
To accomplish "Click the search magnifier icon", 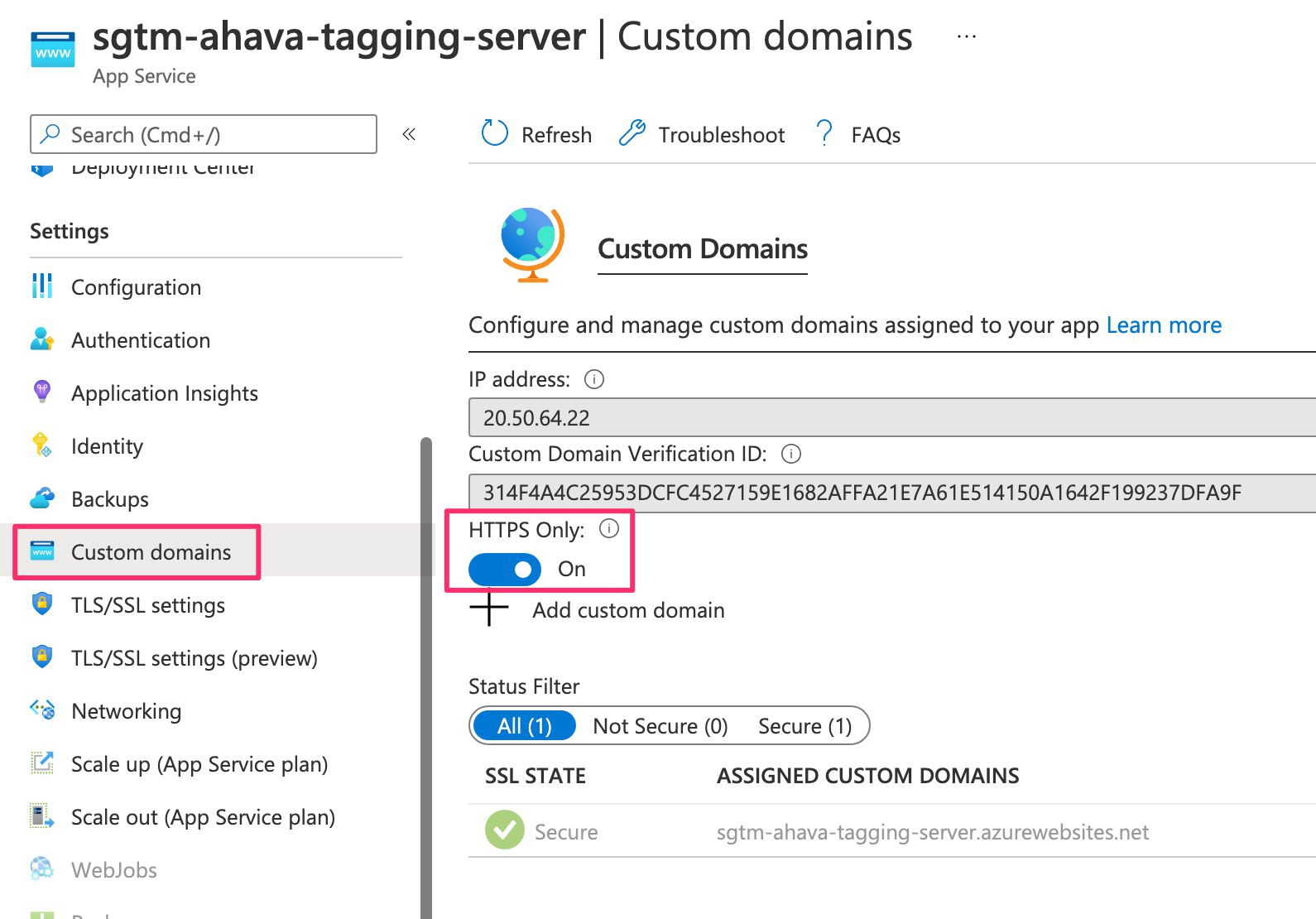I will pos(50,134).
